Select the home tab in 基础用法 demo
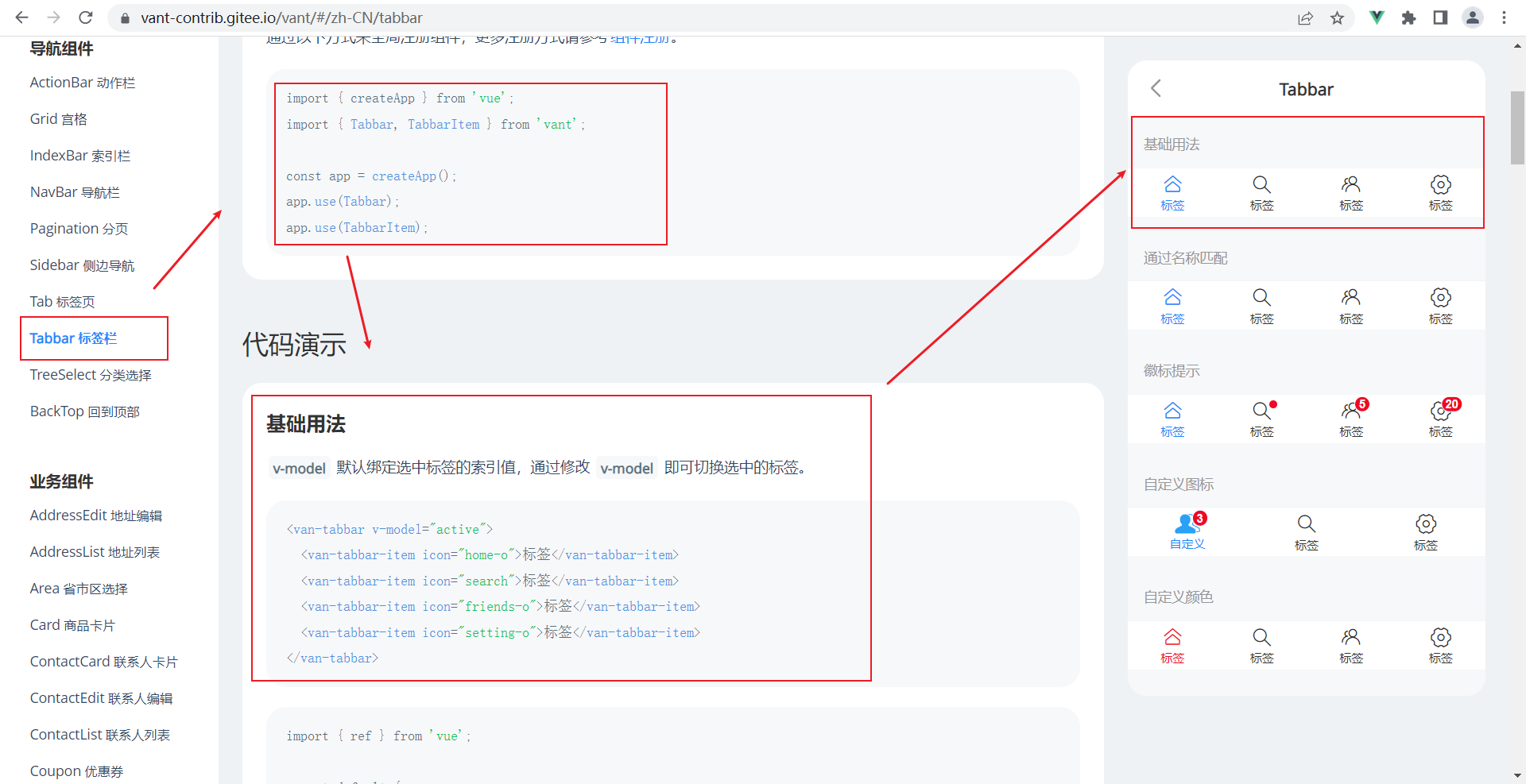The width and height of the screenshot is (1526, 784). pos(1172,193)
